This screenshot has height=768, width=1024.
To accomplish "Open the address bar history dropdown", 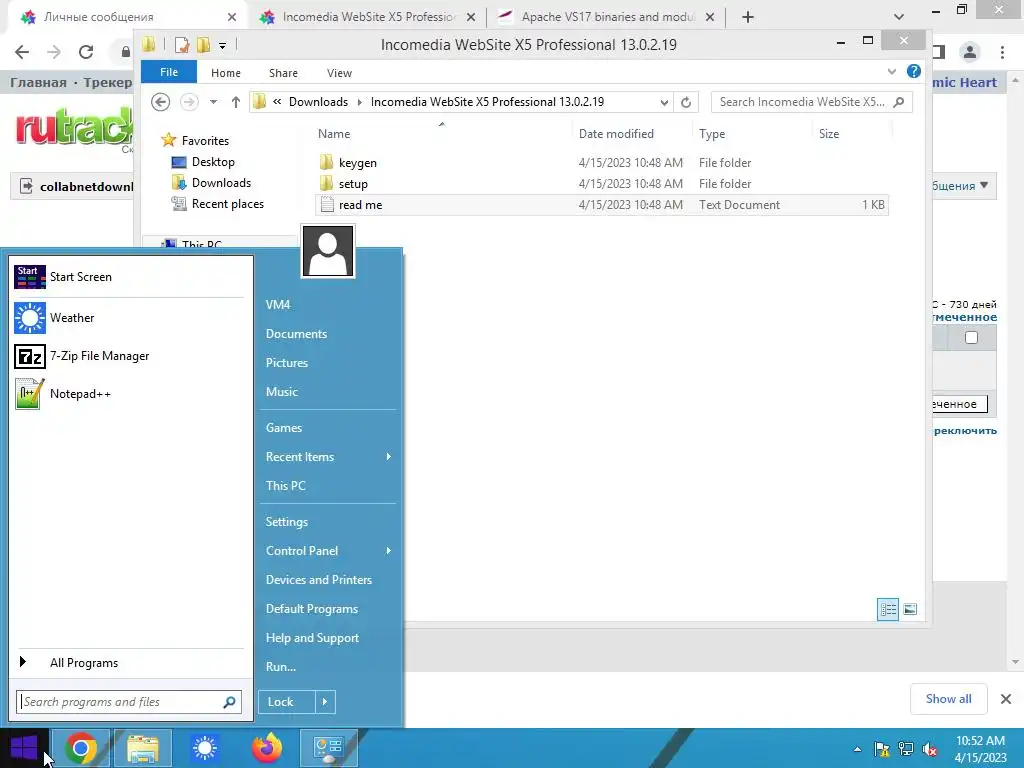I will [x=664, y=103].
